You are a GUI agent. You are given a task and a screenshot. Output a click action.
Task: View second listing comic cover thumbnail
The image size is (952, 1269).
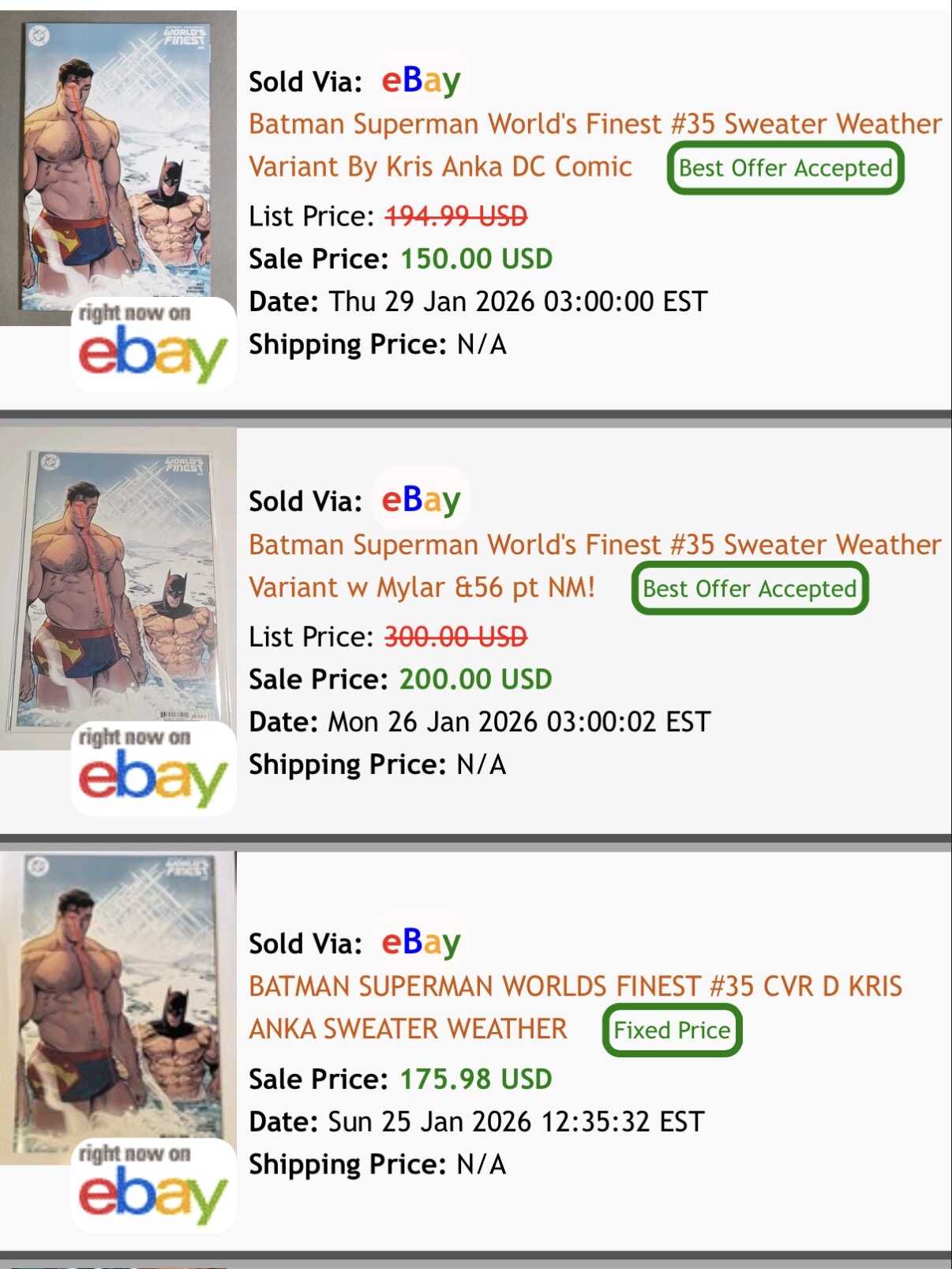click(x=118, y=589)
